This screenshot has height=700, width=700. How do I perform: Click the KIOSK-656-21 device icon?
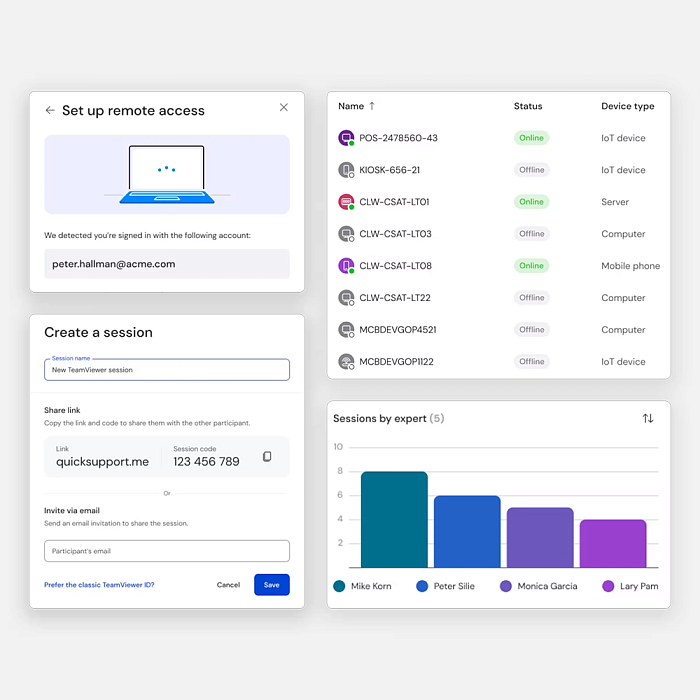click(346, 170)
